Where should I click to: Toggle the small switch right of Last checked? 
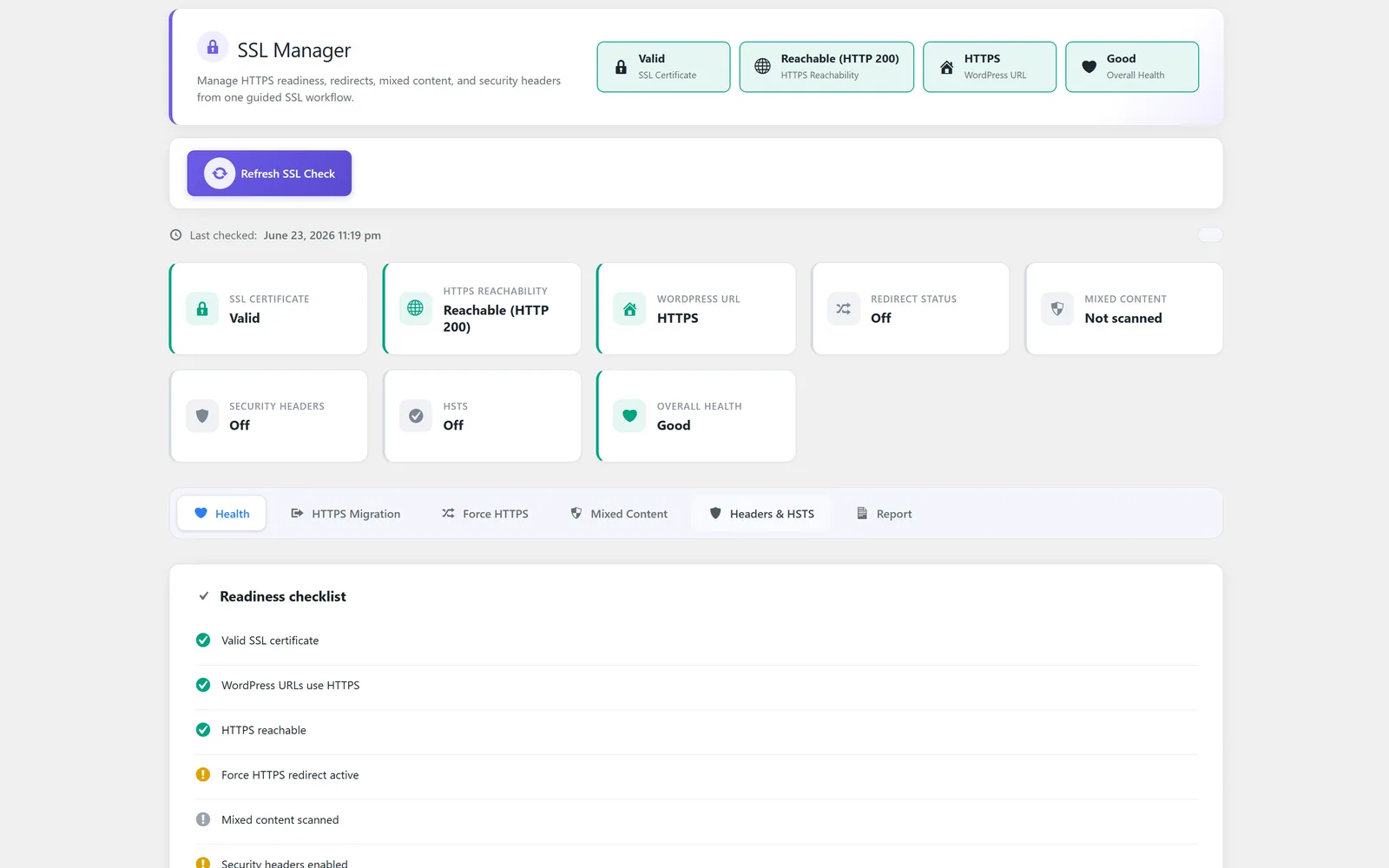pos(1209,235)
